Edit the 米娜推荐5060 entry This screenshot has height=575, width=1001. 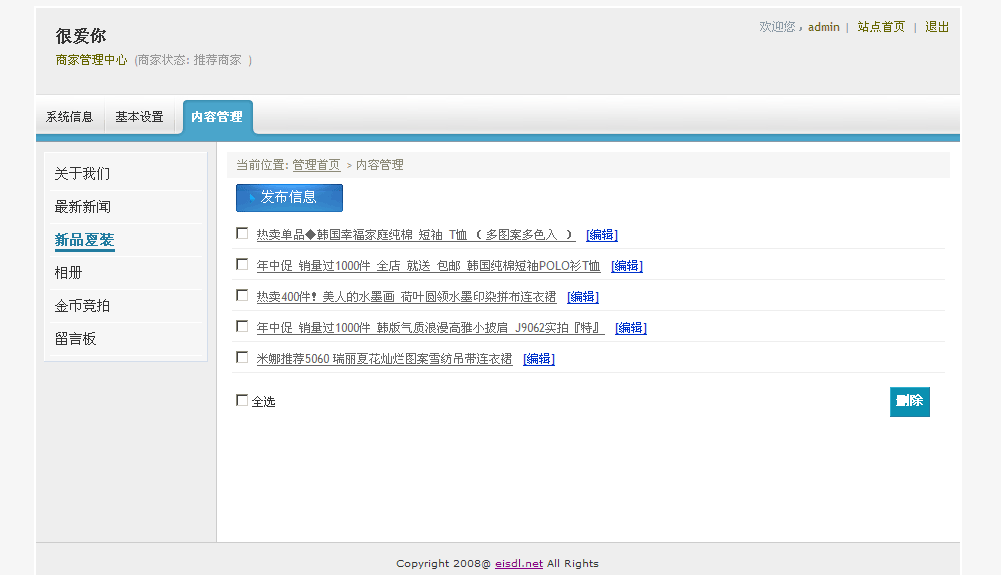(x=539, y=359)
